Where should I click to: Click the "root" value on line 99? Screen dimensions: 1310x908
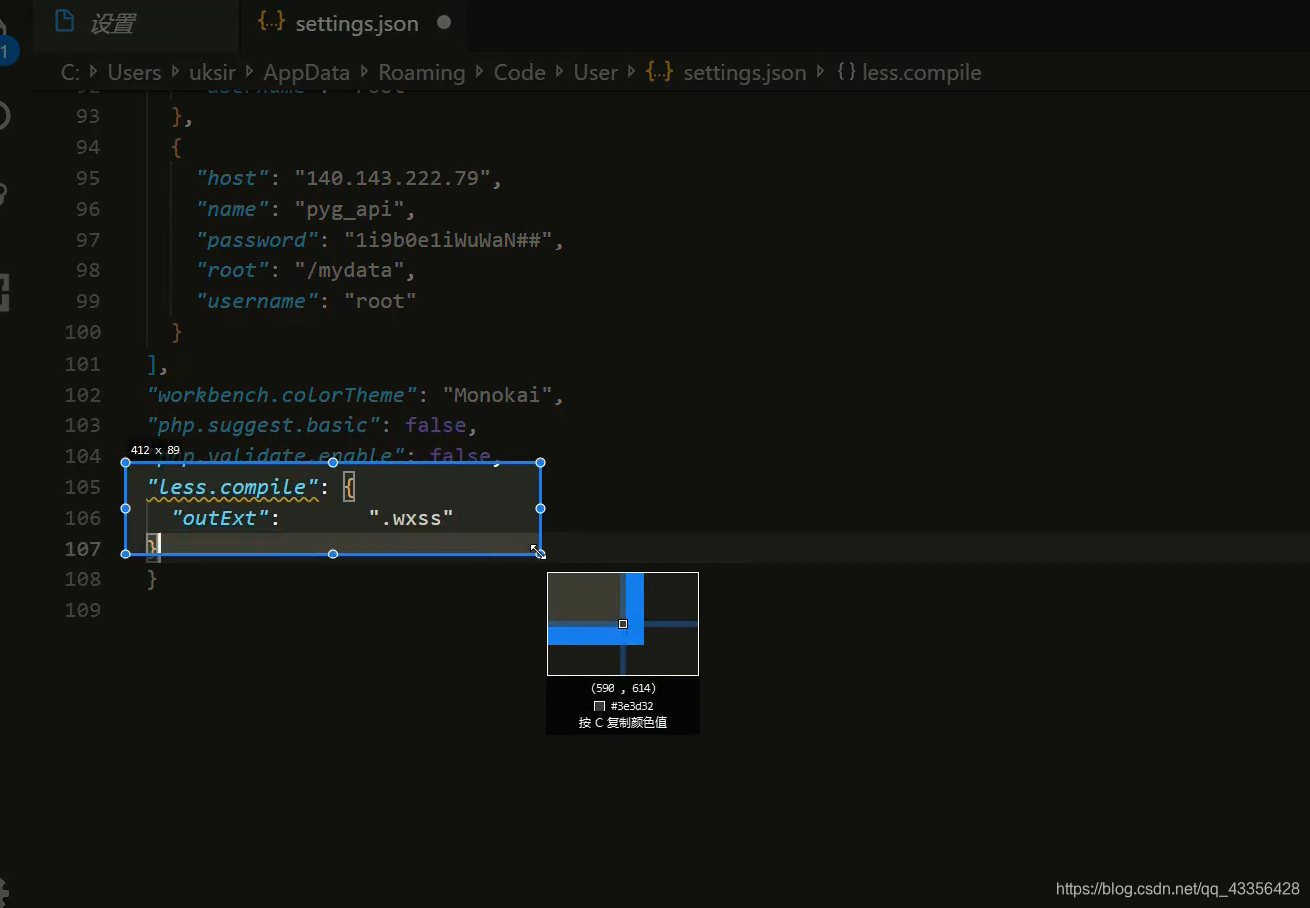[380, 301]
